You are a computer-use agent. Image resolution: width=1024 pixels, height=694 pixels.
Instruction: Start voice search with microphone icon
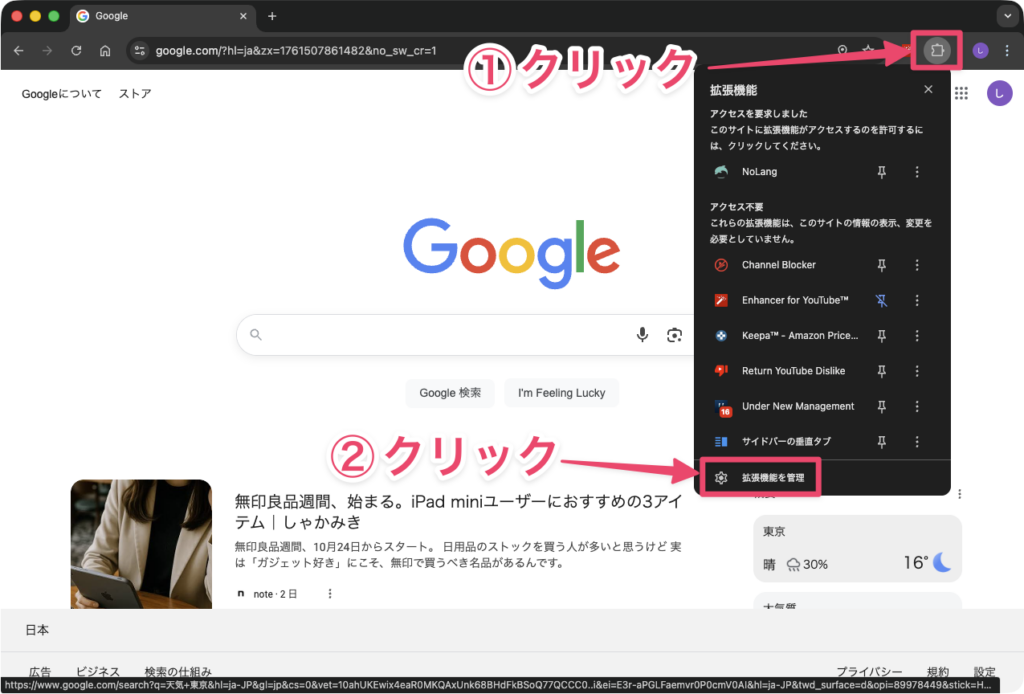643,335
